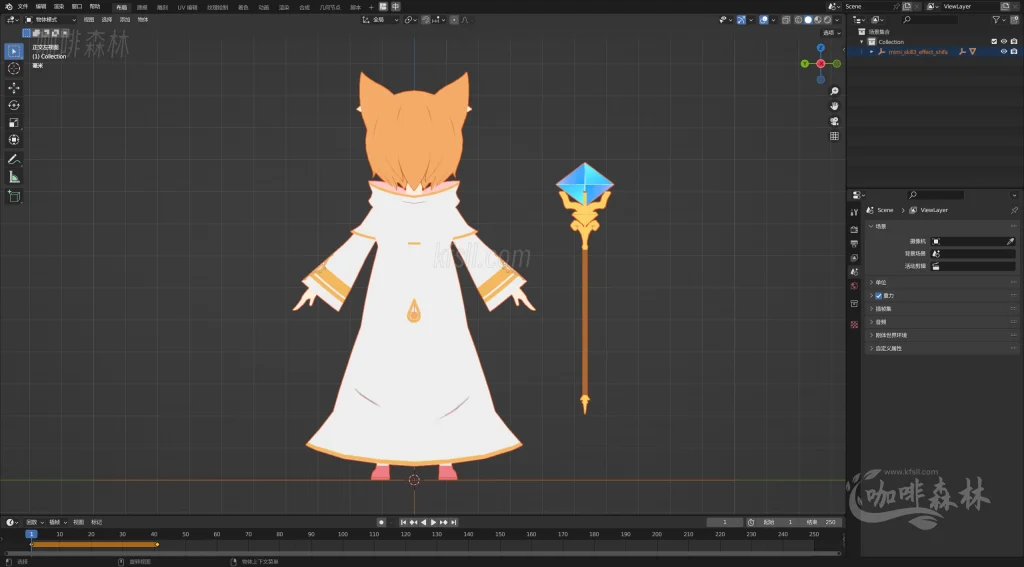Select the Select Box tool
The height and width of the screenshot is (567, 1024).
pyautogui.click(x=14, y=51)
